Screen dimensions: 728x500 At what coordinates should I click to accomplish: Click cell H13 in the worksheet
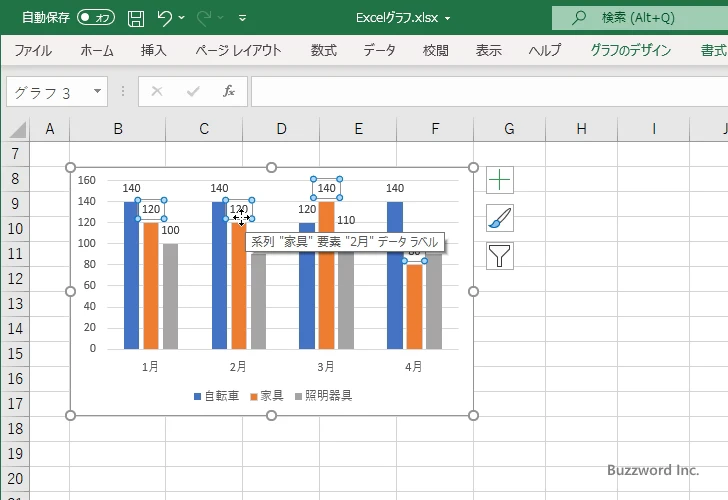(581, 304)
